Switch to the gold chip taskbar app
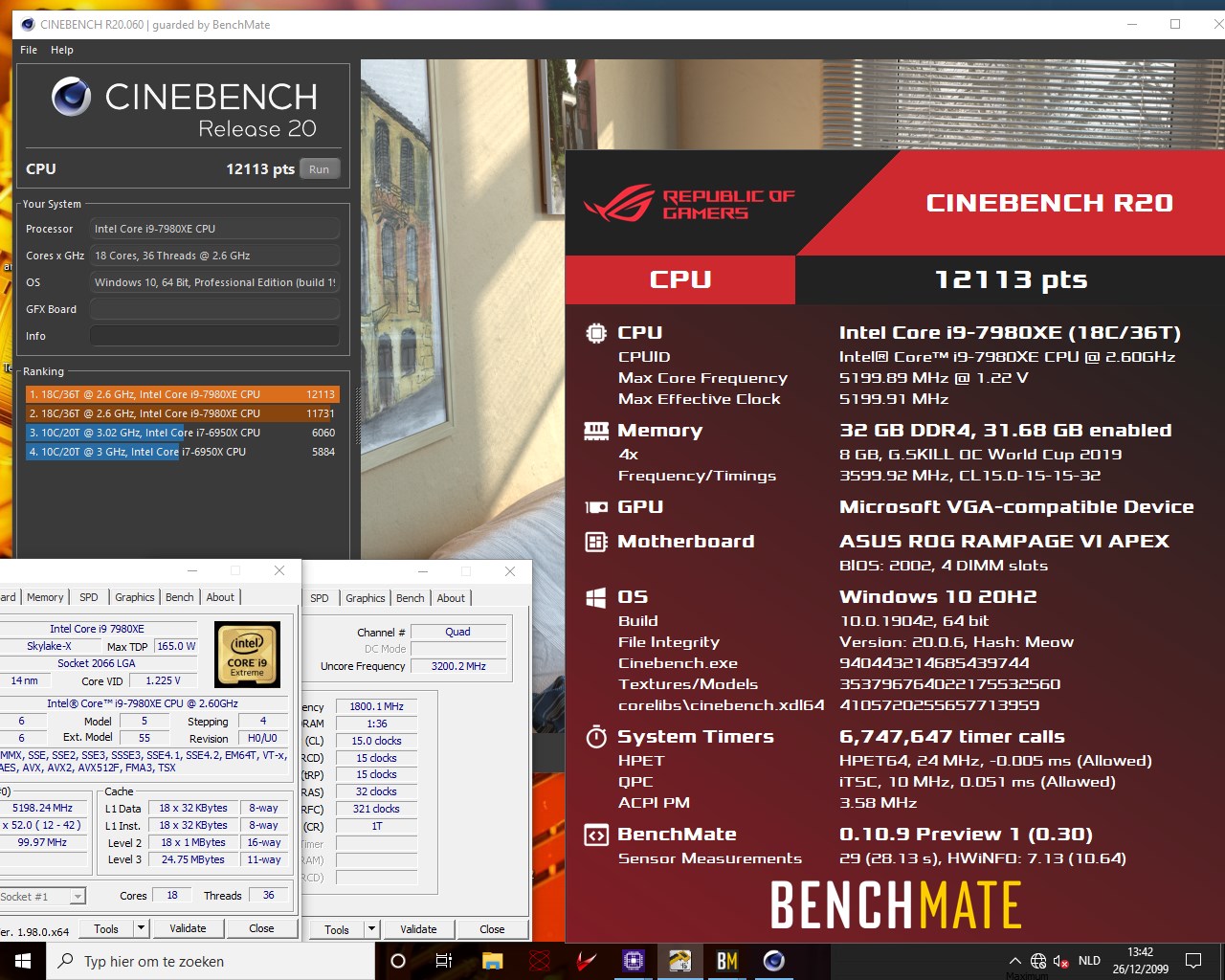 680,961
